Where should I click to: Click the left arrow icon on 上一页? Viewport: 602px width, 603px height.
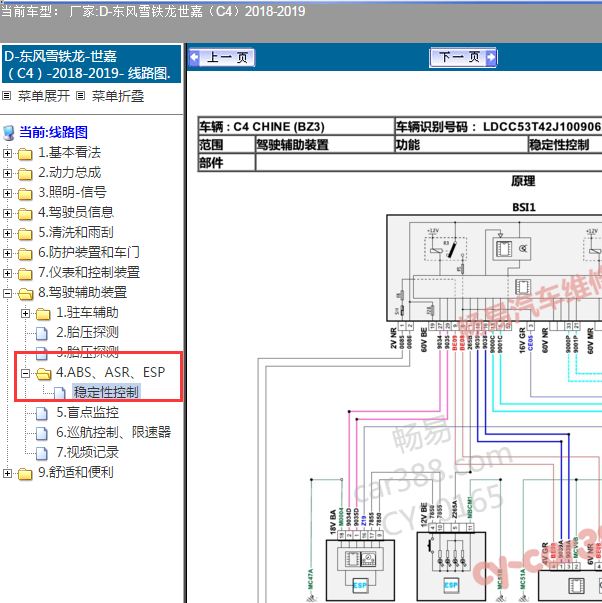coord(195,58)
